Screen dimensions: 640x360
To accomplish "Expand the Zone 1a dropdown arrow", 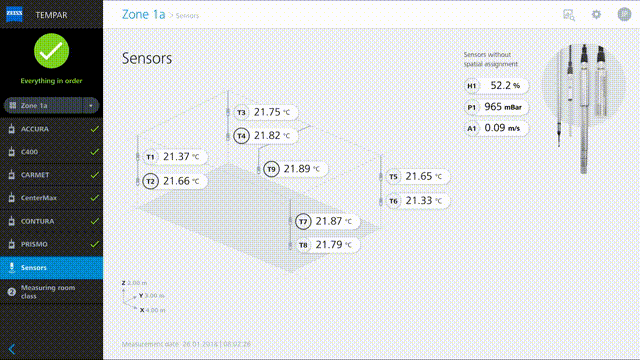I will 91,106.
